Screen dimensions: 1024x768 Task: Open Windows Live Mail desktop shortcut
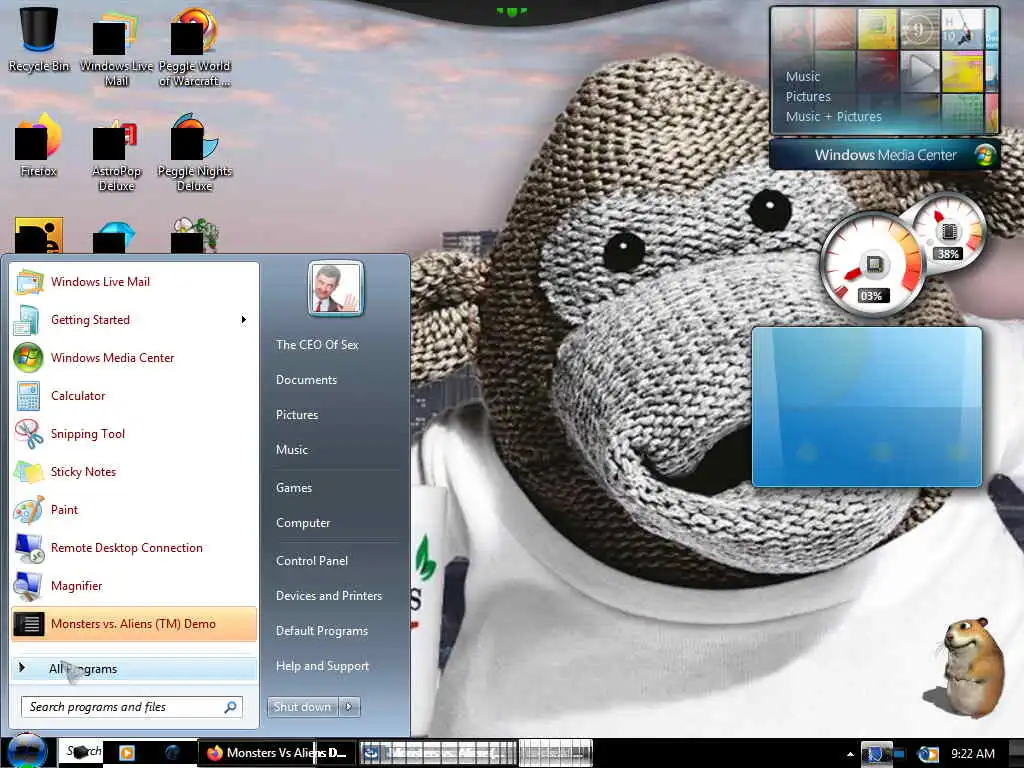(x=116, y=49)
